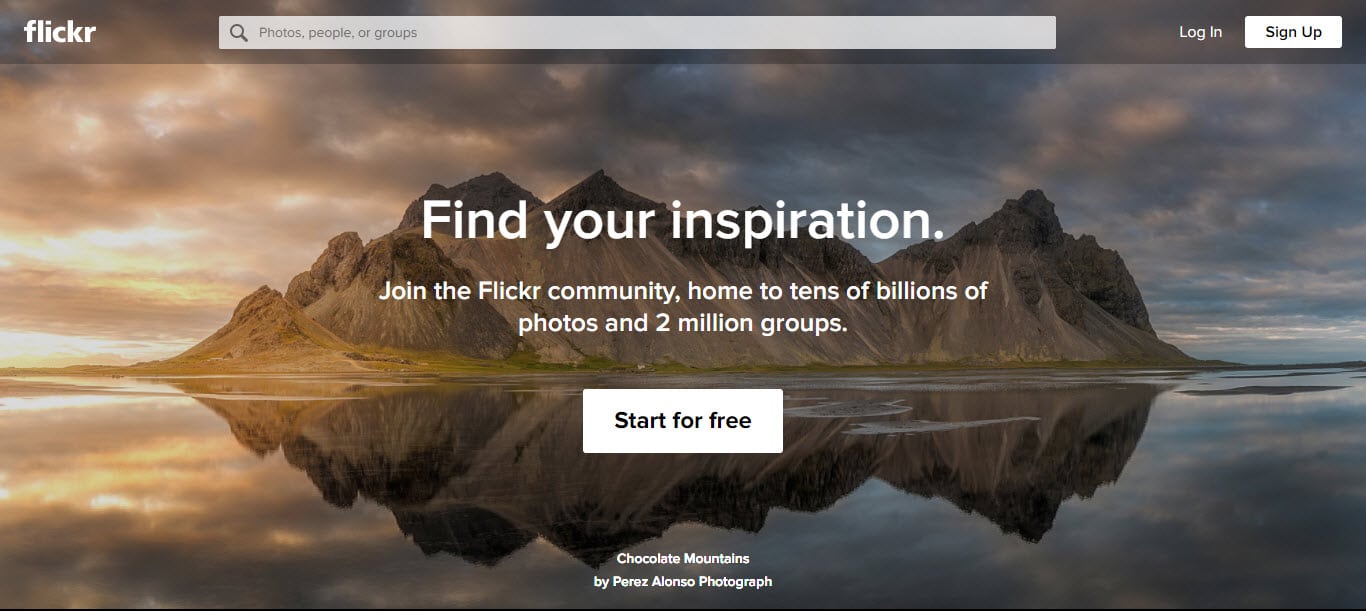Click the flickr logo

point(60,31)
